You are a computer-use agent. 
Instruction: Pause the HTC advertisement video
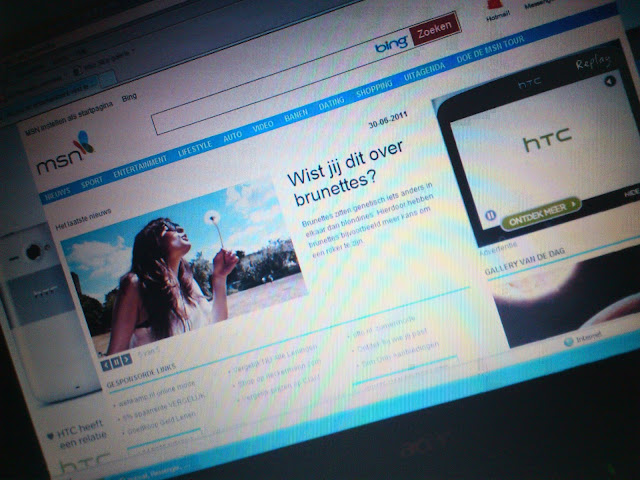[x=490, y=215]
